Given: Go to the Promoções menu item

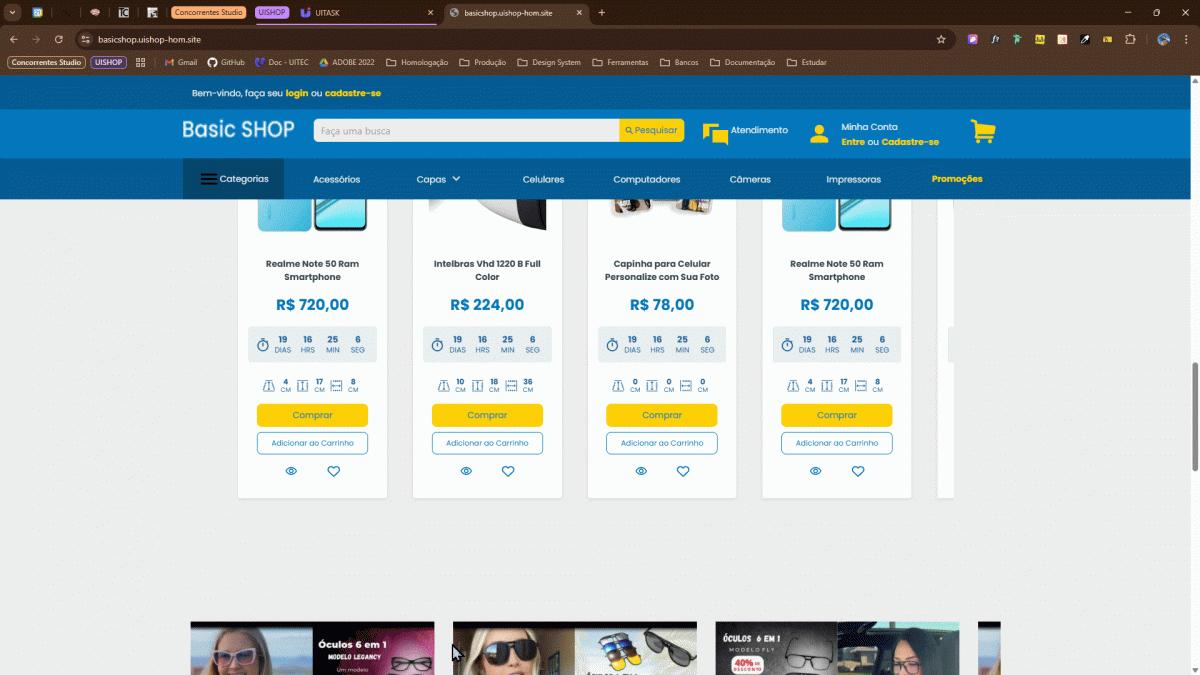Looking at the screenshot, I should pos(956,179).
